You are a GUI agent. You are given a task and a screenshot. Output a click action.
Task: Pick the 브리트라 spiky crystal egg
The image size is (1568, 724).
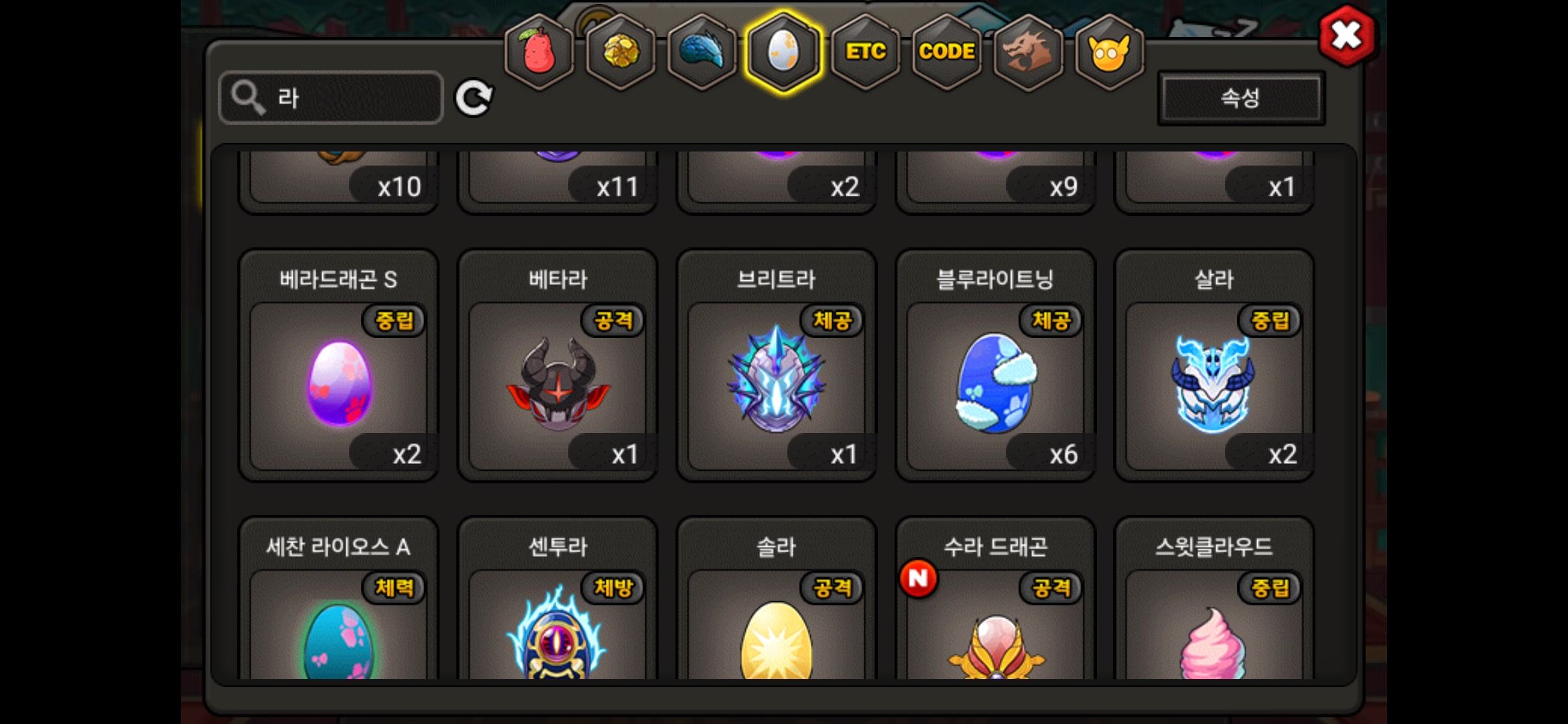click(x=777, y=365)
